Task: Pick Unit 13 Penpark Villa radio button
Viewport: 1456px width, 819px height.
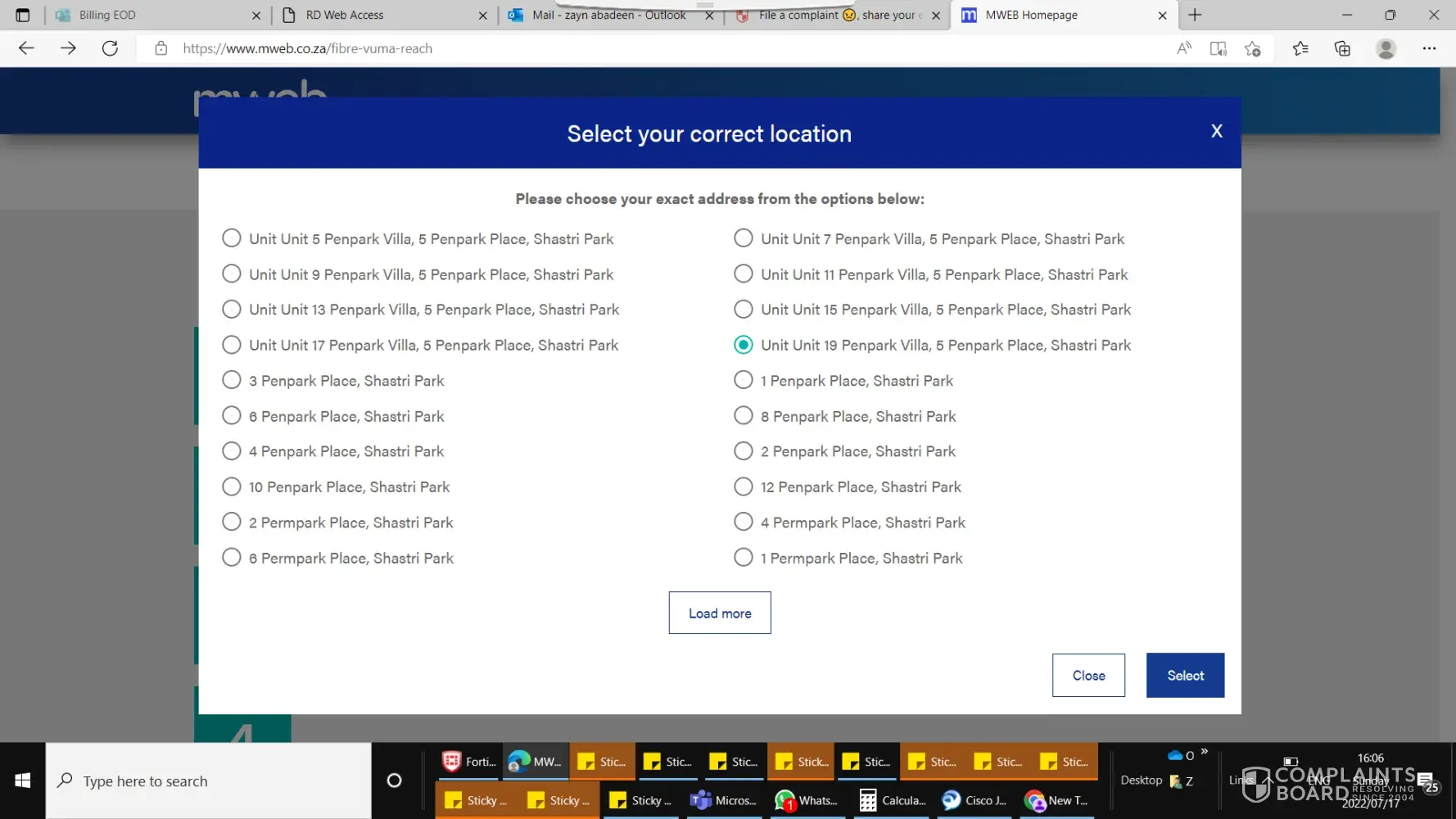Action: [232, 309]
